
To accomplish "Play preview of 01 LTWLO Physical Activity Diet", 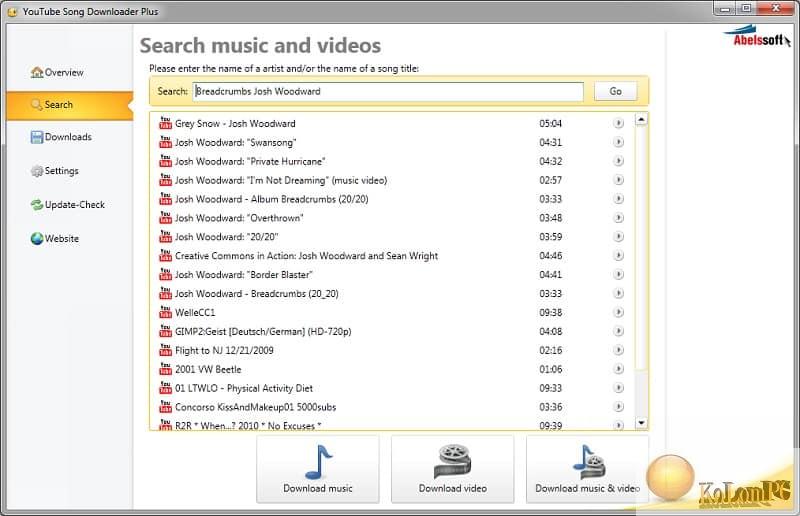I will (618, 388).
